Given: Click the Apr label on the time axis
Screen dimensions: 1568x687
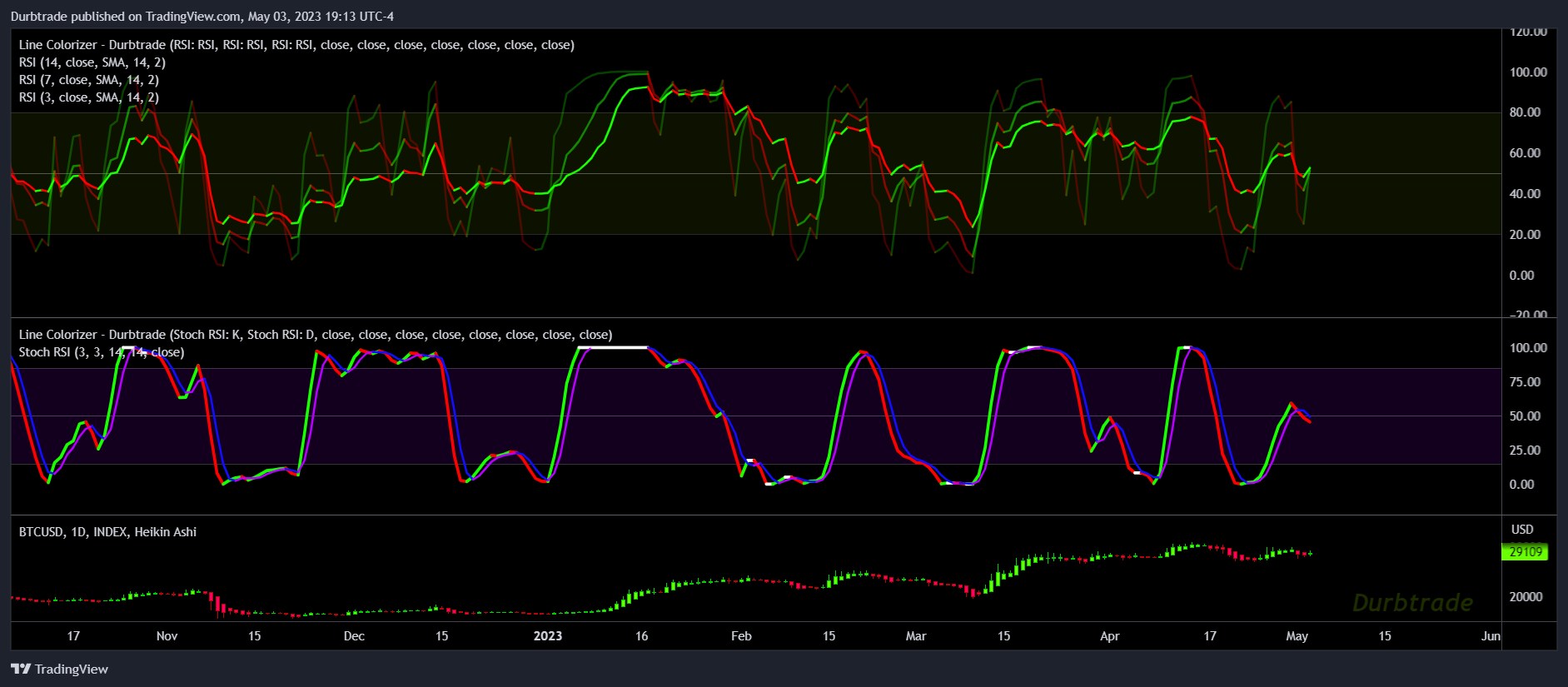Looking at the screenshot, I should (x=1110, y=636).
